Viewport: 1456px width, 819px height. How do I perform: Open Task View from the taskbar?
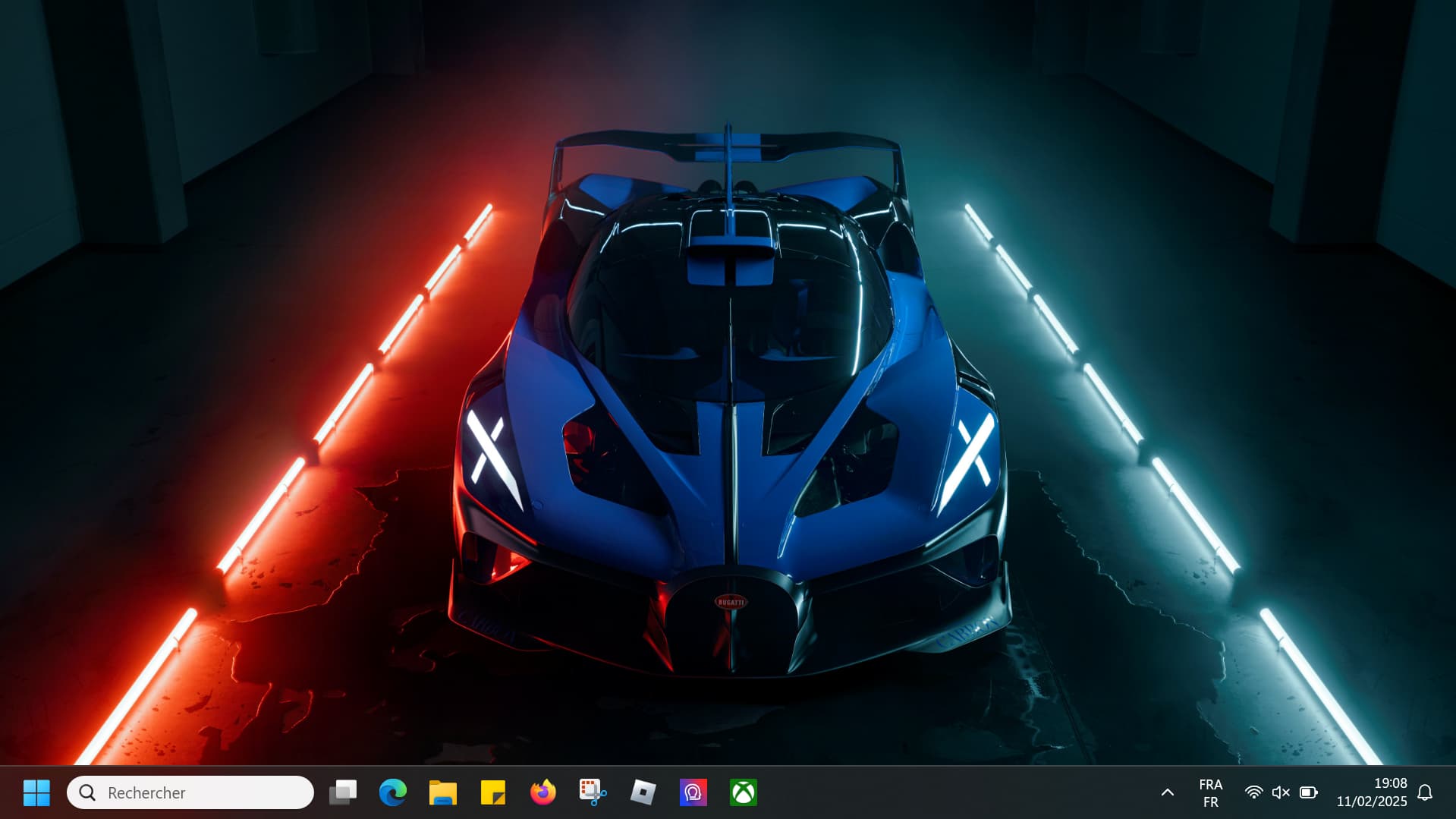pos(343,792)
